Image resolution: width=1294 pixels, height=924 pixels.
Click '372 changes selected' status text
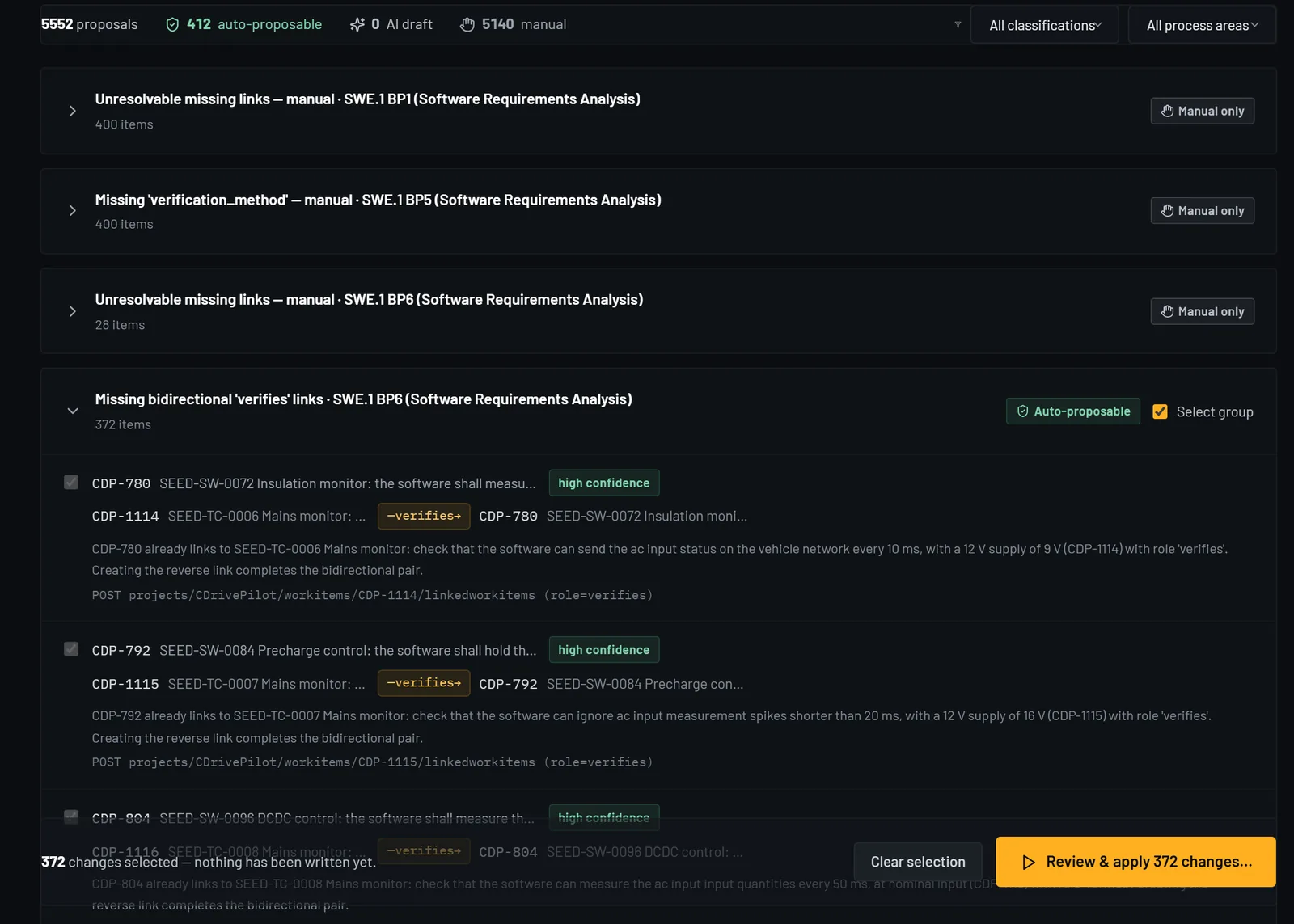pyautogui.click(x=209, y=862)
